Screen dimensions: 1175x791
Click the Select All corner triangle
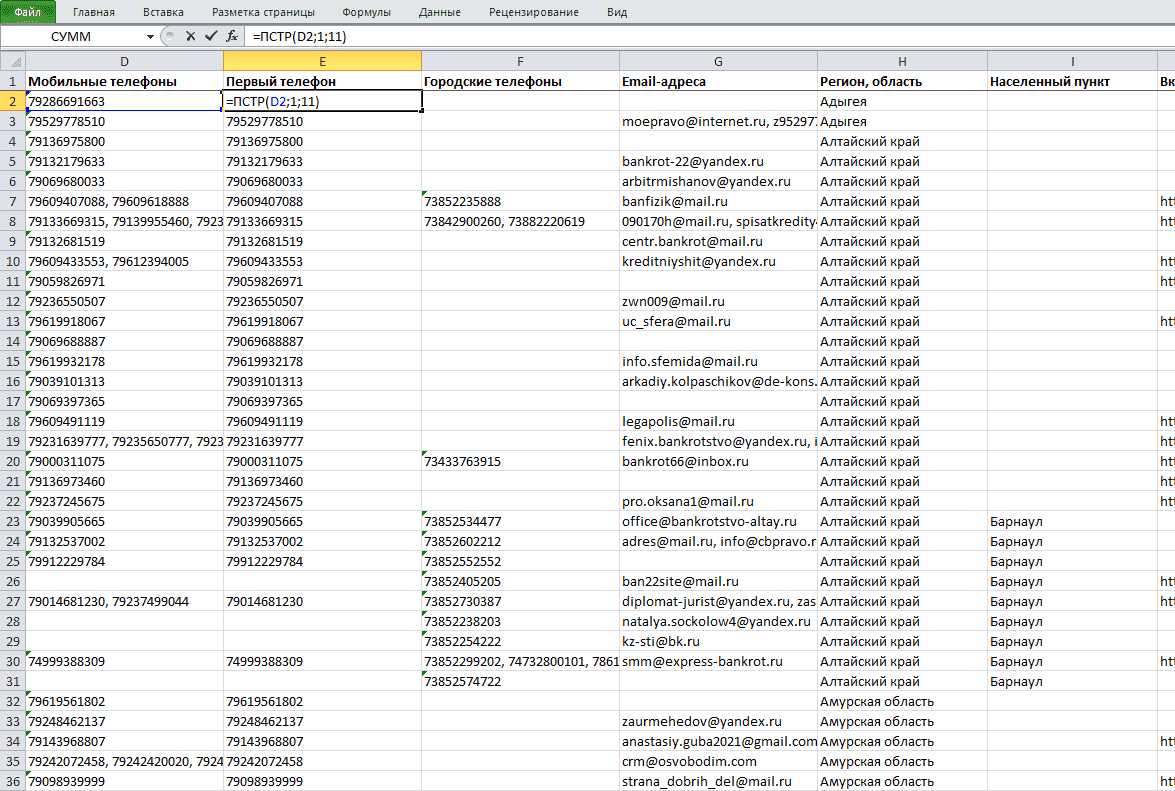[x=13, y=61]
